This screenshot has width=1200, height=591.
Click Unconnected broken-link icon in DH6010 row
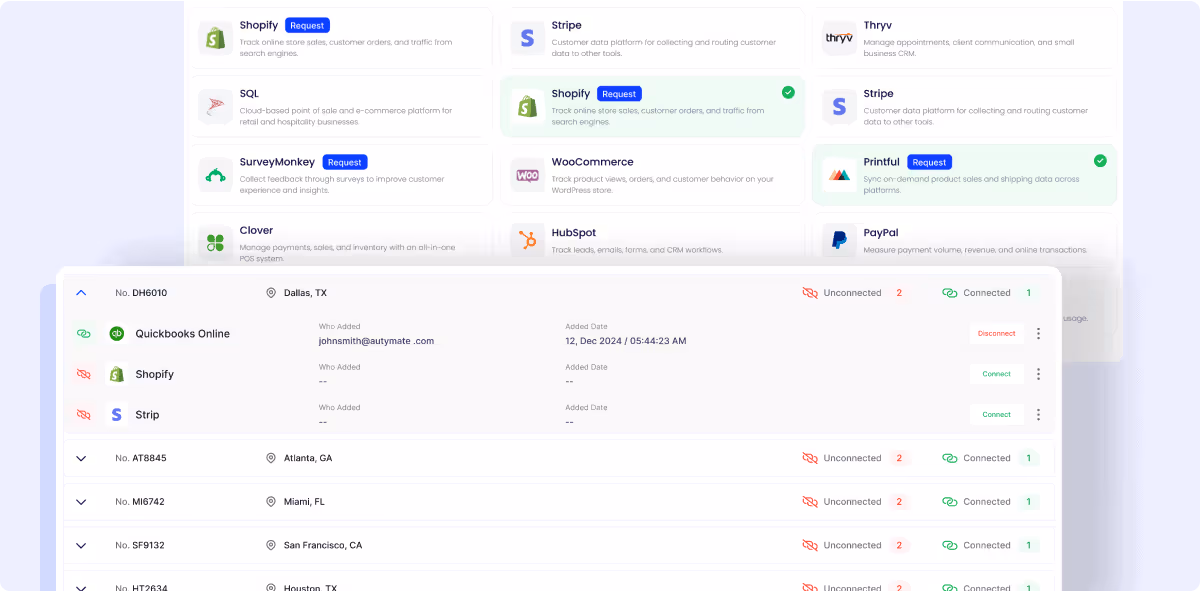(x=810, y=293)
